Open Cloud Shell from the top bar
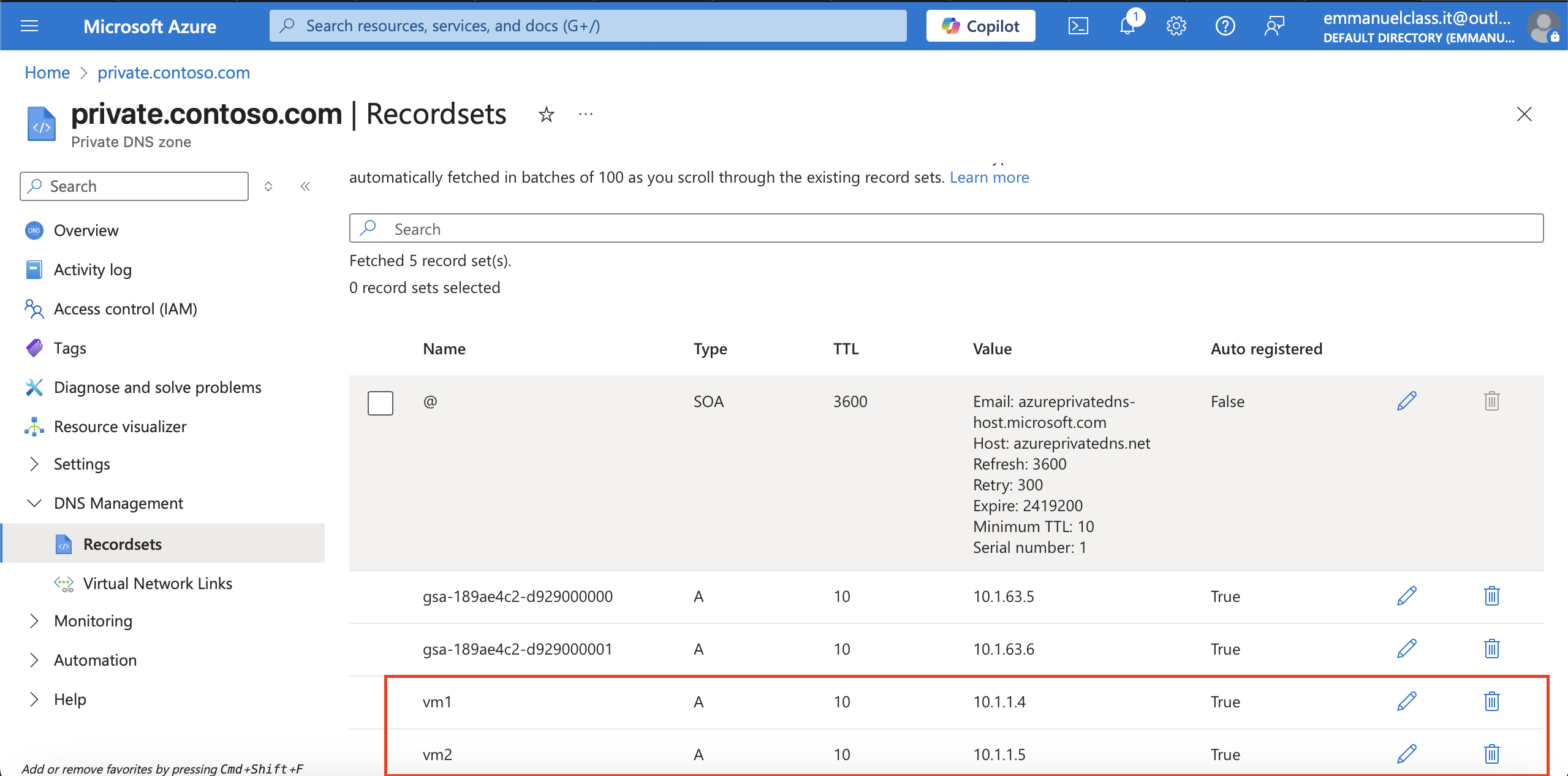This screenshot has height=776, width=1568. point(1078,26)
